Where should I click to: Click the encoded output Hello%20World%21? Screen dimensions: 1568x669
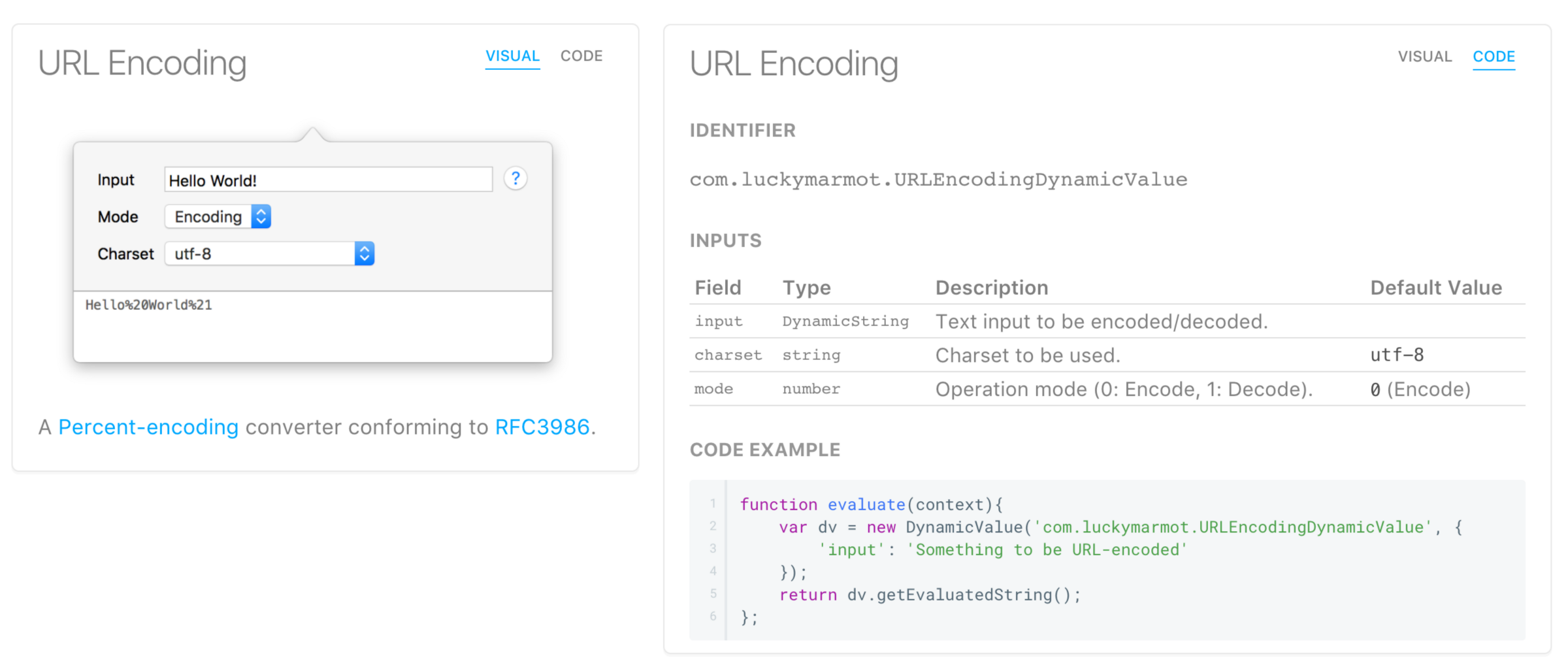[x=149, y=305]
